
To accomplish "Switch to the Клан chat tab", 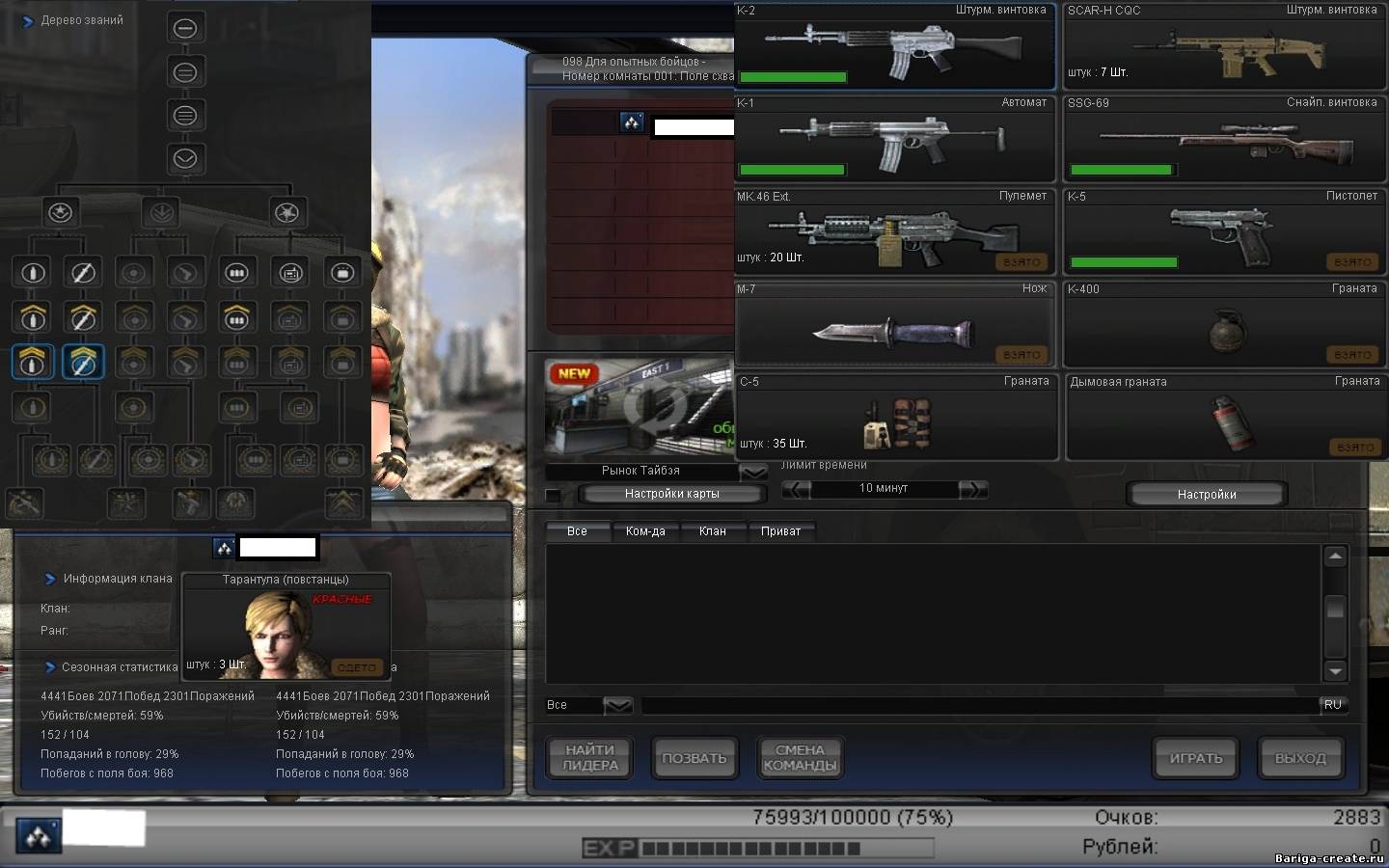I will pyautogui.click(x=712, y=531).
